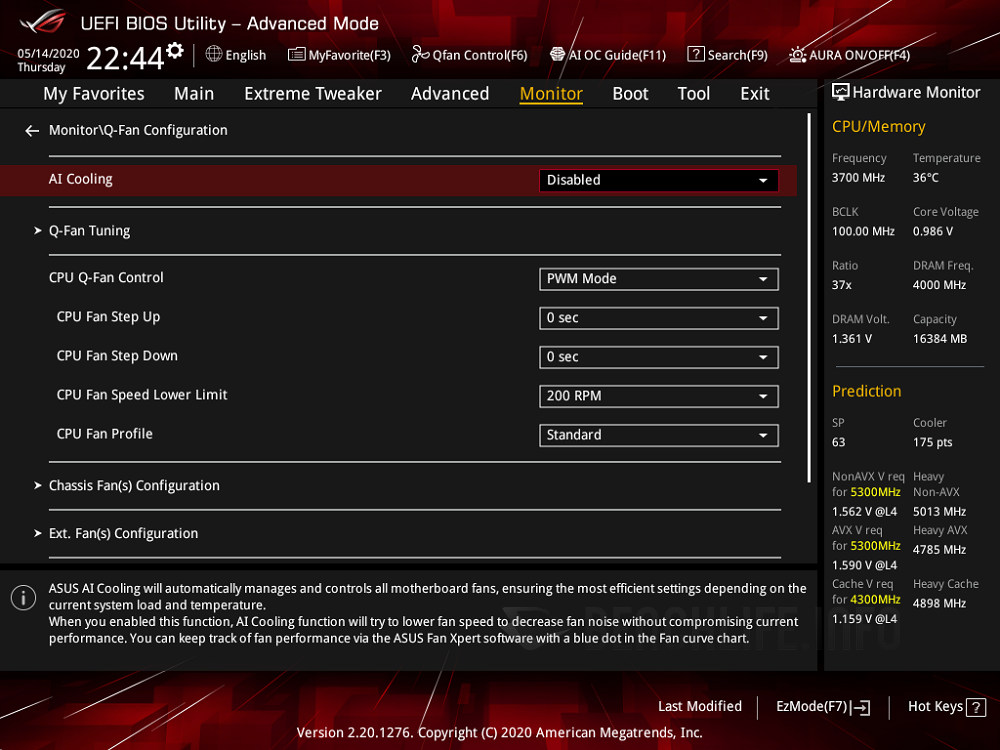Expand Chassis Fan(s) Configuration
This screenshot has width=1000, height=750.
click(x=135, y=485)
